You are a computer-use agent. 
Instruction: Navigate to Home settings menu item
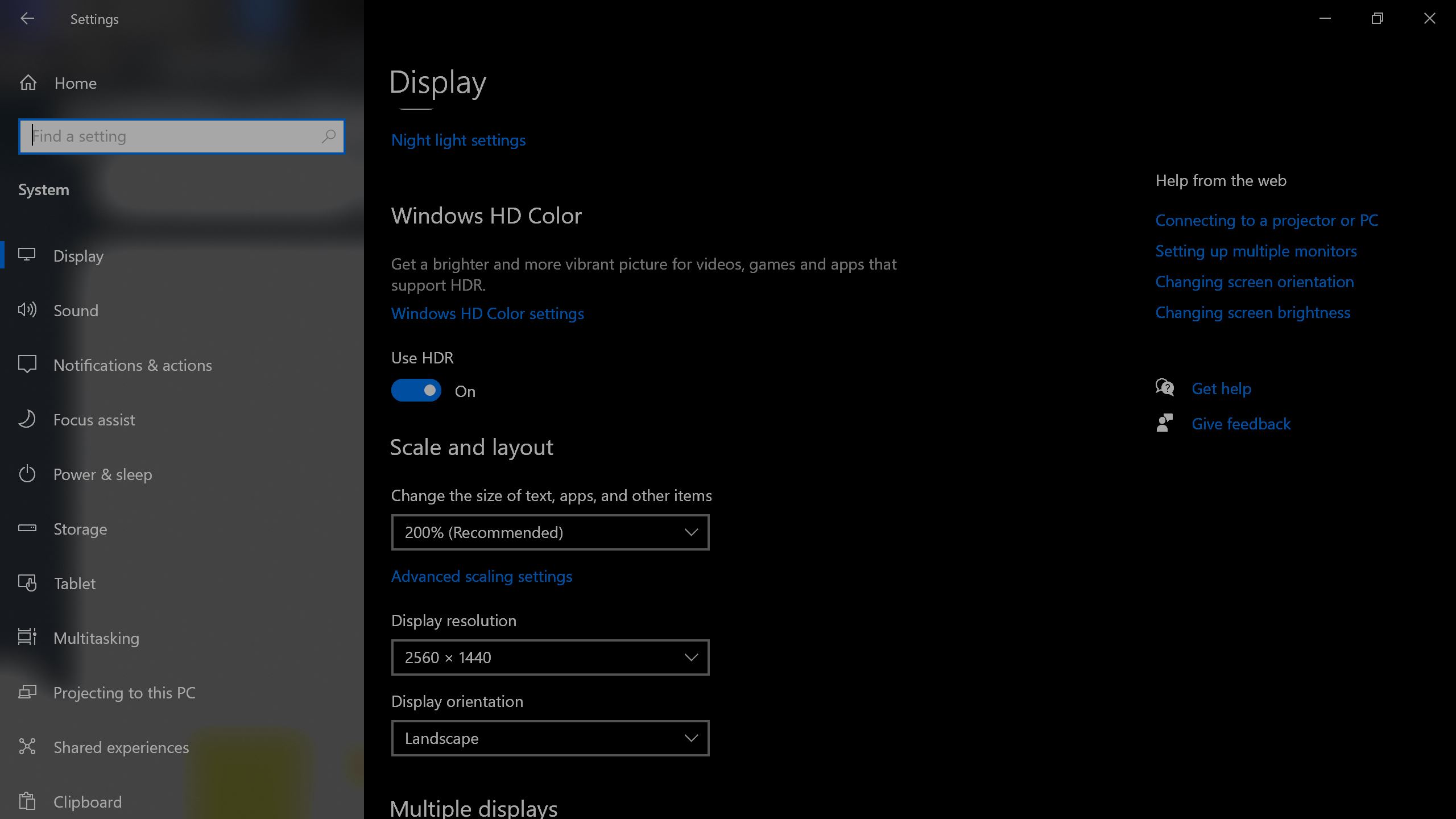(75, 83)
